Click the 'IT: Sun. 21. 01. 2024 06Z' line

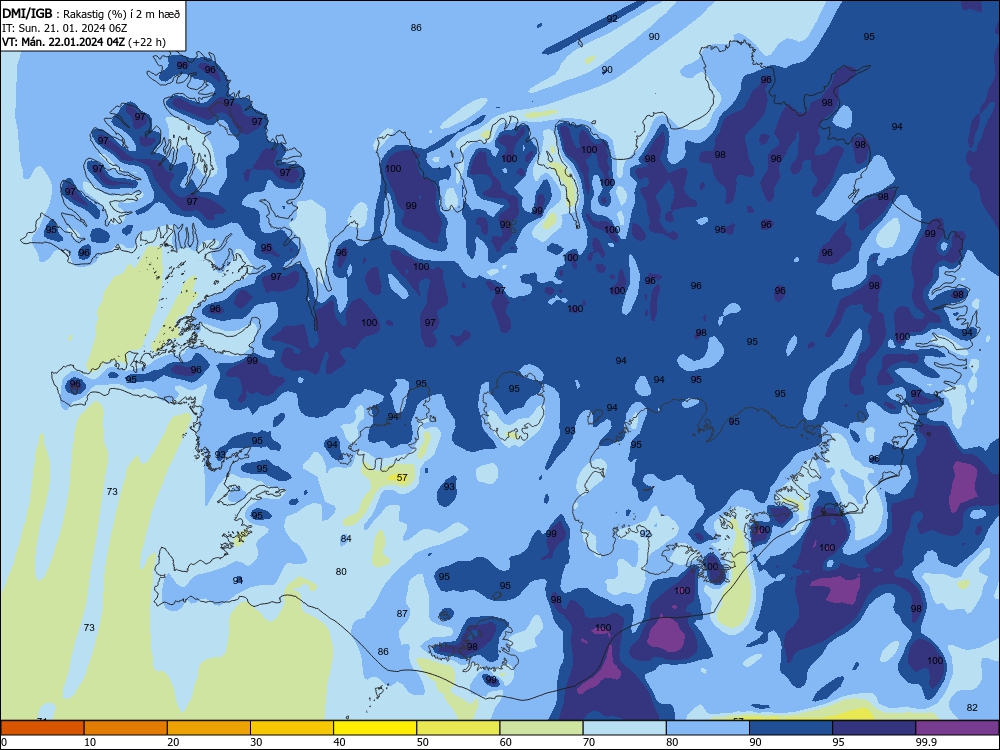[x=64, y=28]
